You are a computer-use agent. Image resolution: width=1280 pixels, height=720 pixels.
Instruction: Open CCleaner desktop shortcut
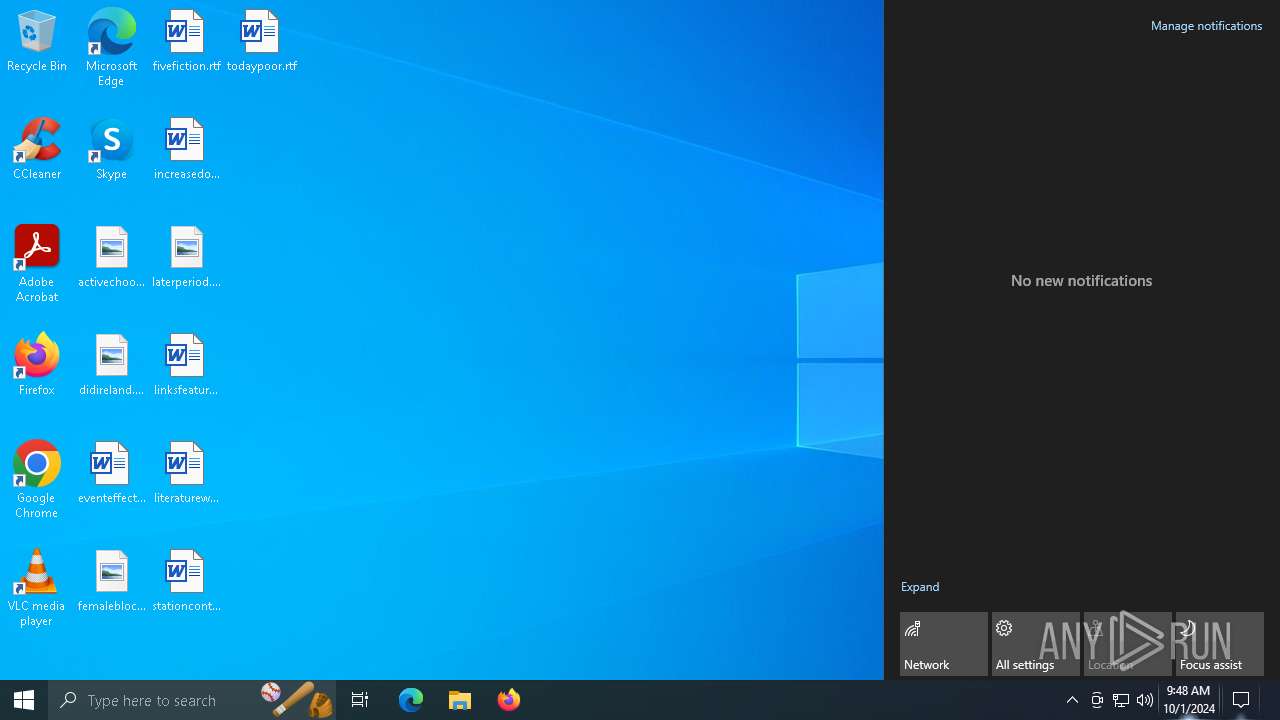tap(37, 149)
